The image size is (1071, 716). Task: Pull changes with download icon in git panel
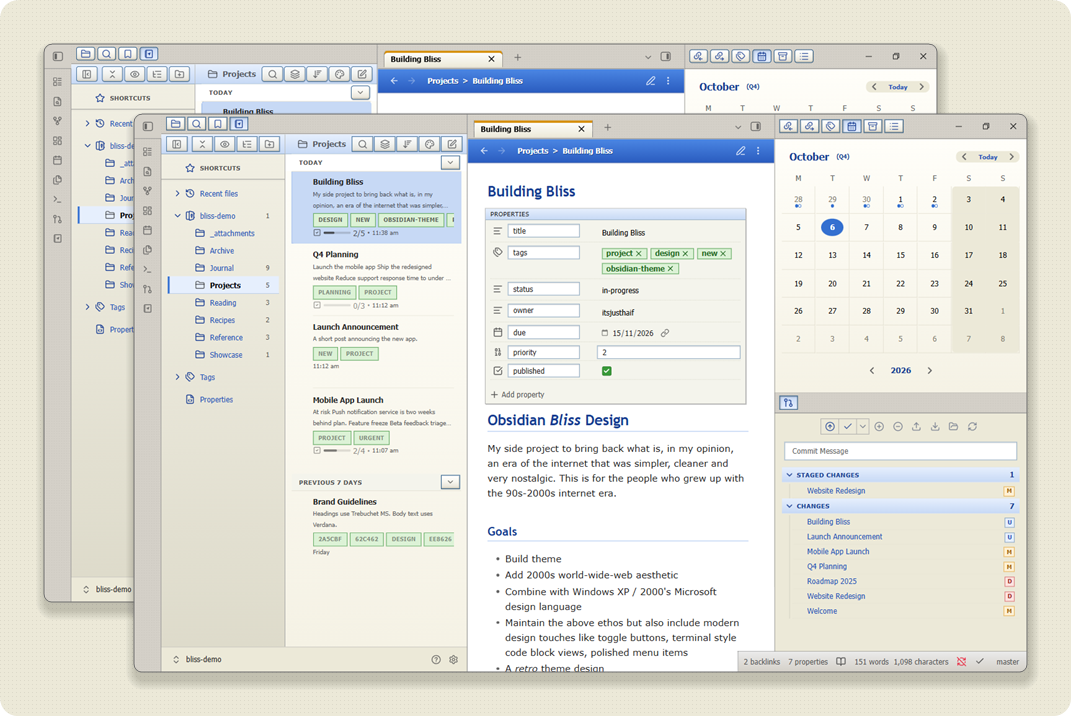[935, 426]
